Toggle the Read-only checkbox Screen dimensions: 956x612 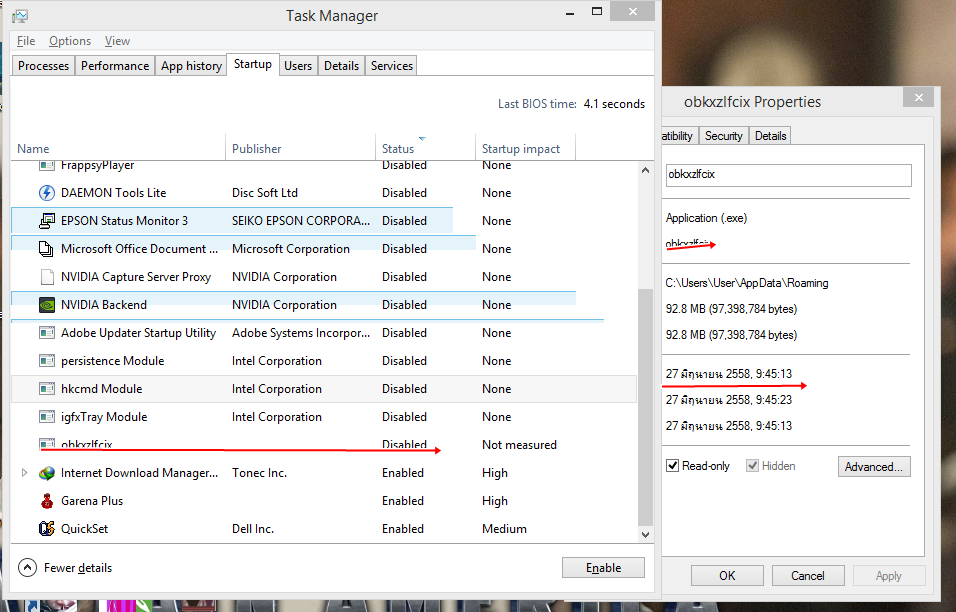tap(672, 466)
